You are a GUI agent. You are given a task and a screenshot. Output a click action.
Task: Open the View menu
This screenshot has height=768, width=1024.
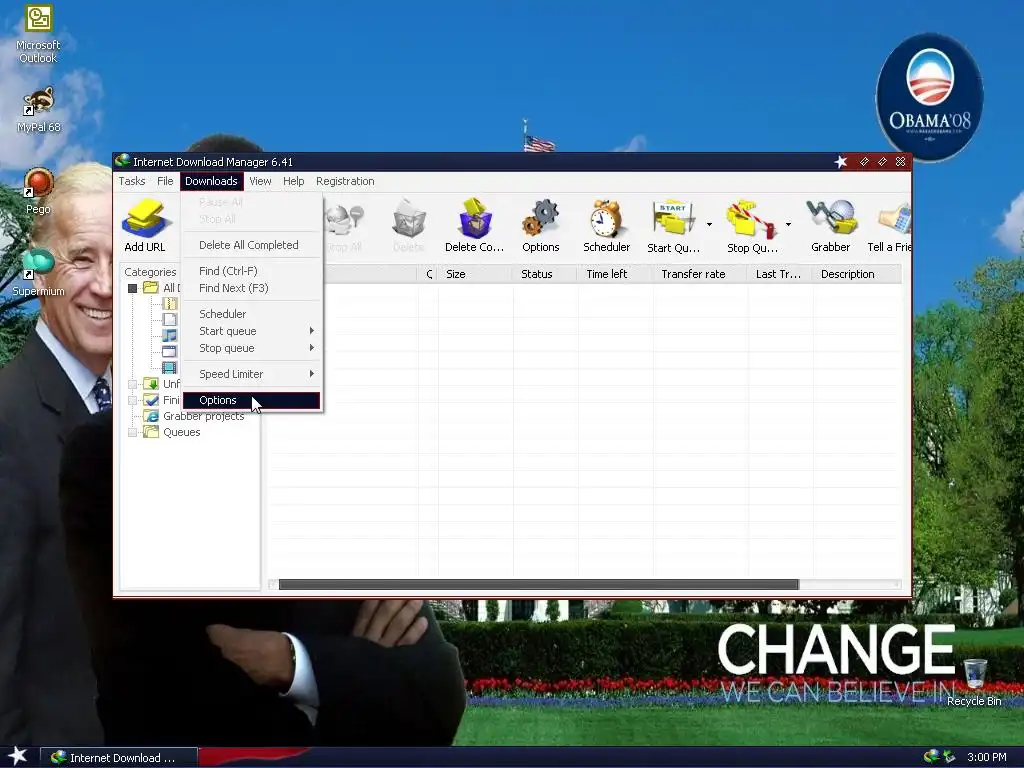[x=260, y=181]
